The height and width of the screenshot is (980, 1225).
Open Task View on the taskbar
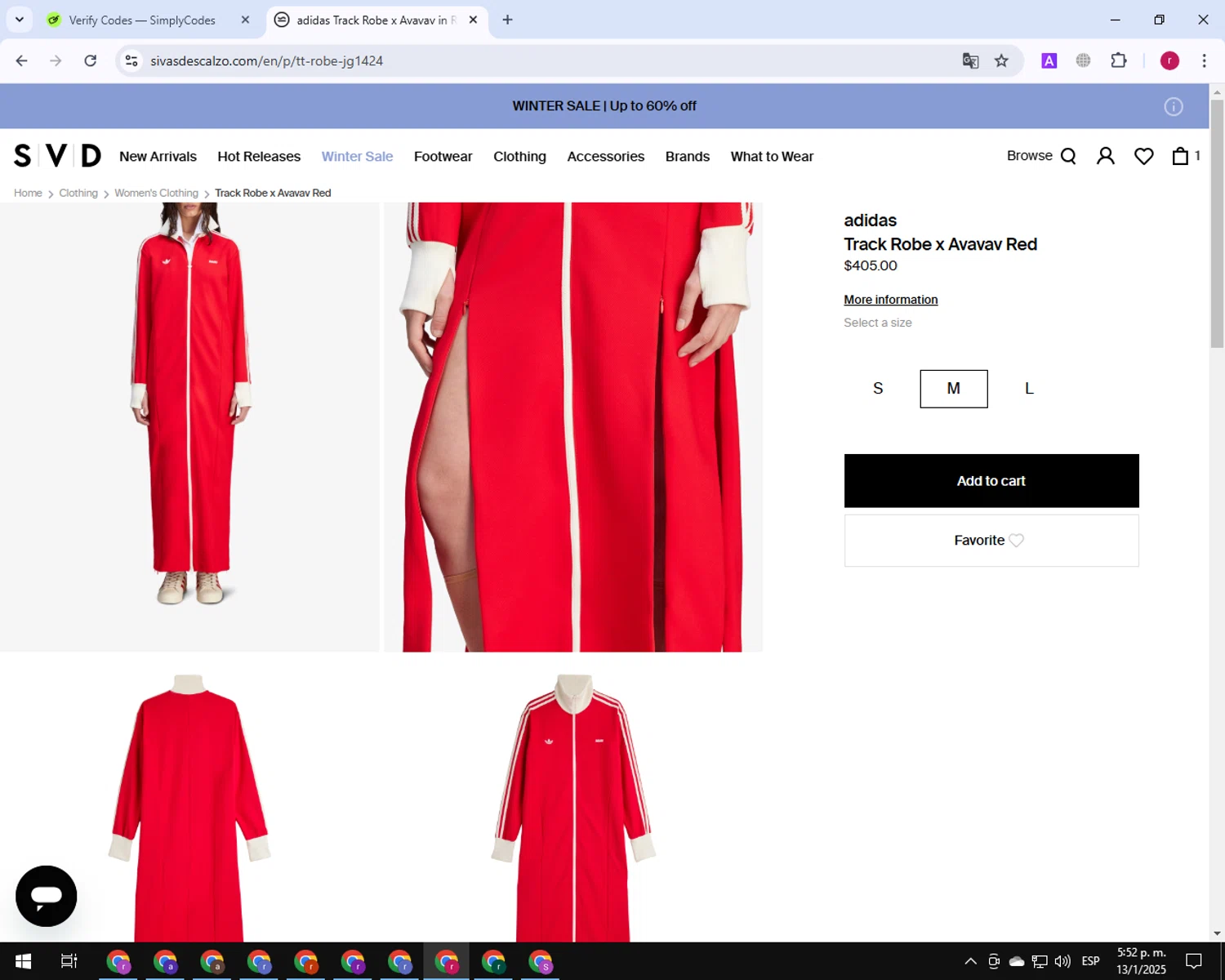pyautogui.click(x=69, y=961)
